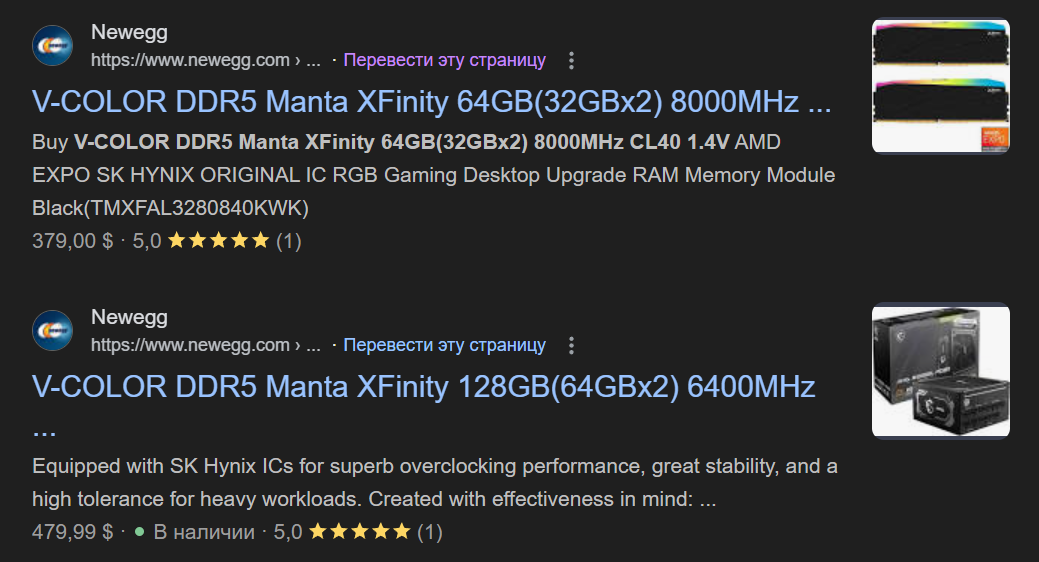Click the green in-stock dot indicator
The width and height of the screenshot is (1039, 562).
tap(139, 532)
